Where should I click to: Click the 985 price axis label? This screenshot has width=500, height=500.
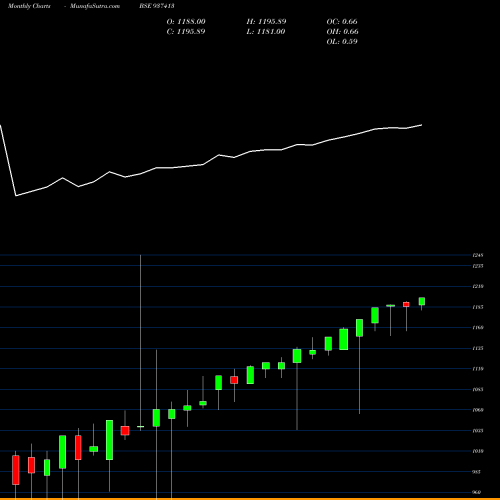click(x=477, y=472)
